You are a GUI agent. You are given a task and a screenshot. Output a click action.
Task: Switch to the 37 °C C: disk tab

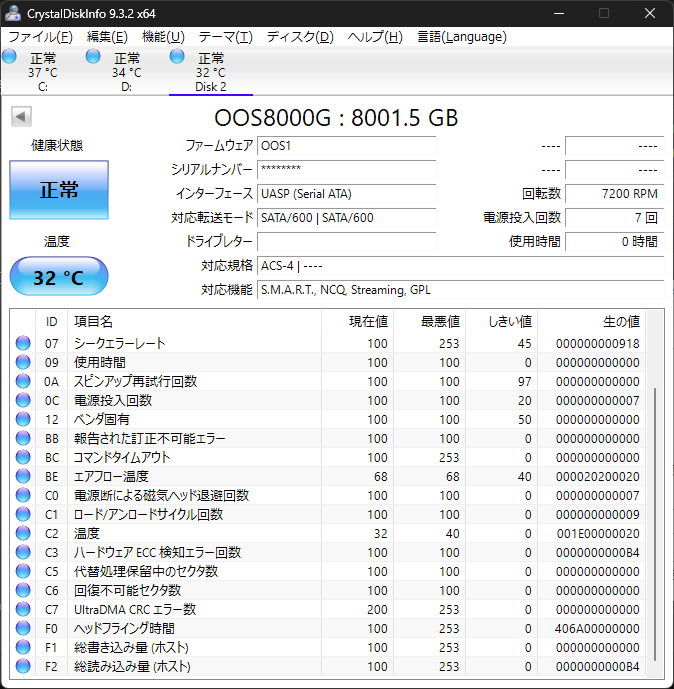(43, 72)
